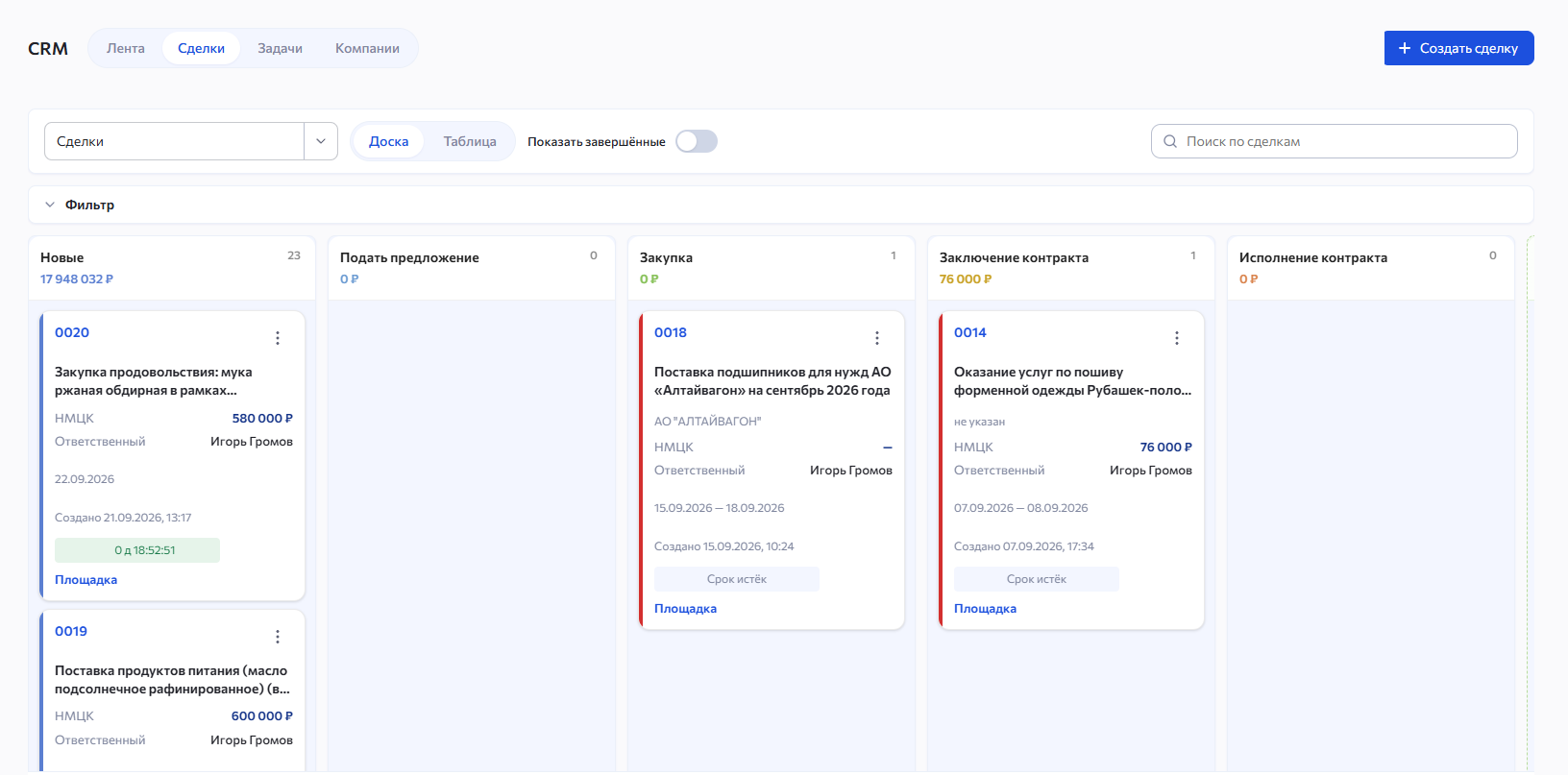Toggle the Показать завершённые switch
The width and height of the screenshot is (1568, 775).
tap(697, 141)
